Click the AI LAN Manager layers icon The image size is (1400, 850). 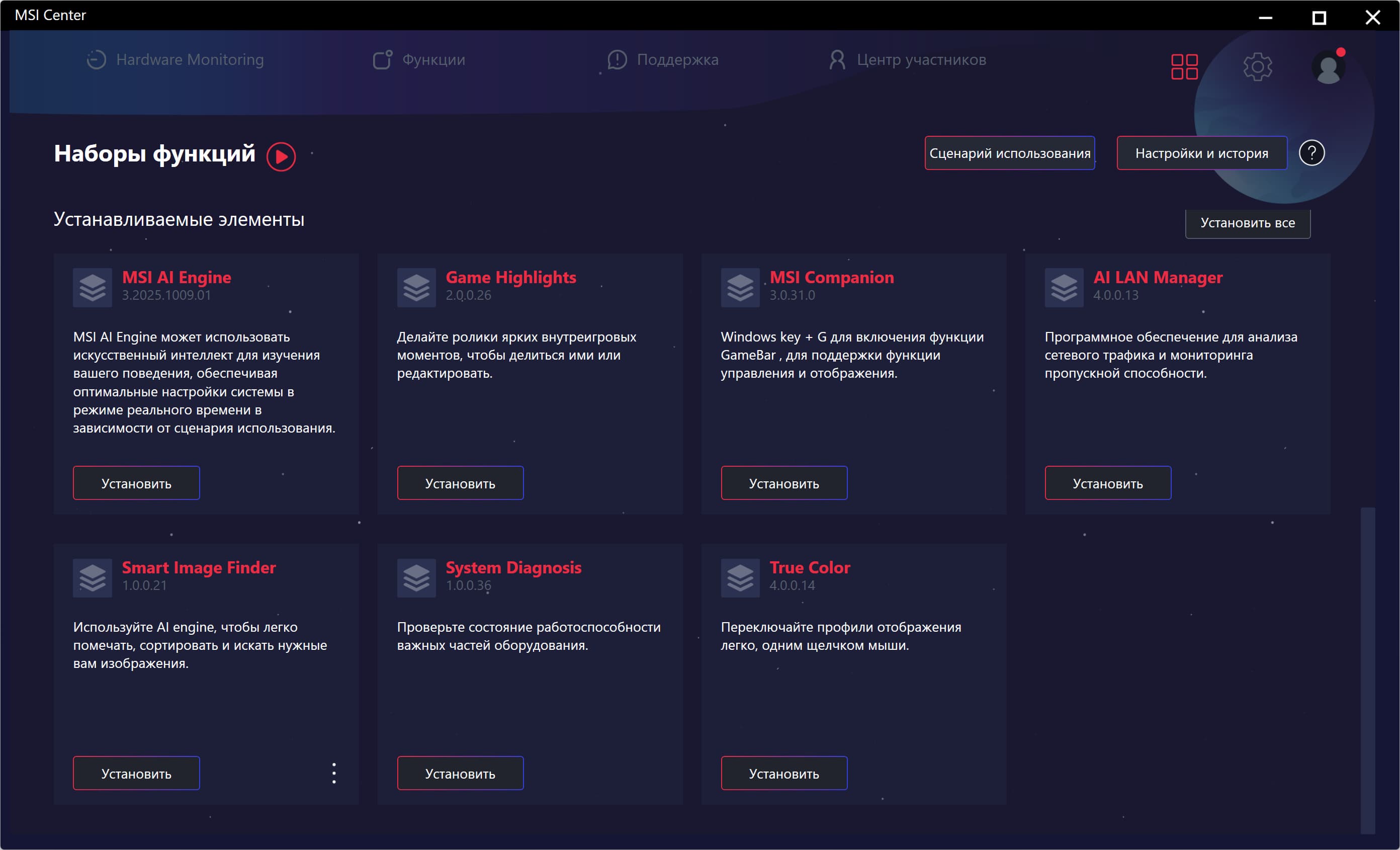tap(1064, 288)
